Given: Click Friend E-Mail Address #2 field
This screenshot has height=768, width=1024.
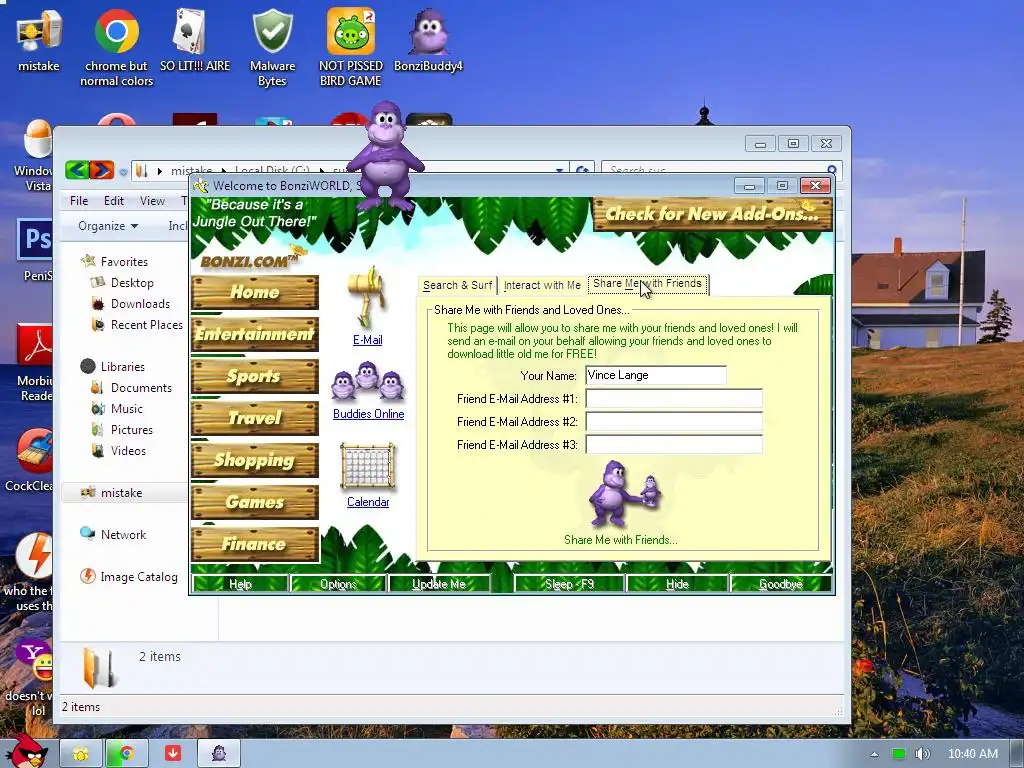Looking at the screenshot, I should [674, 421].
